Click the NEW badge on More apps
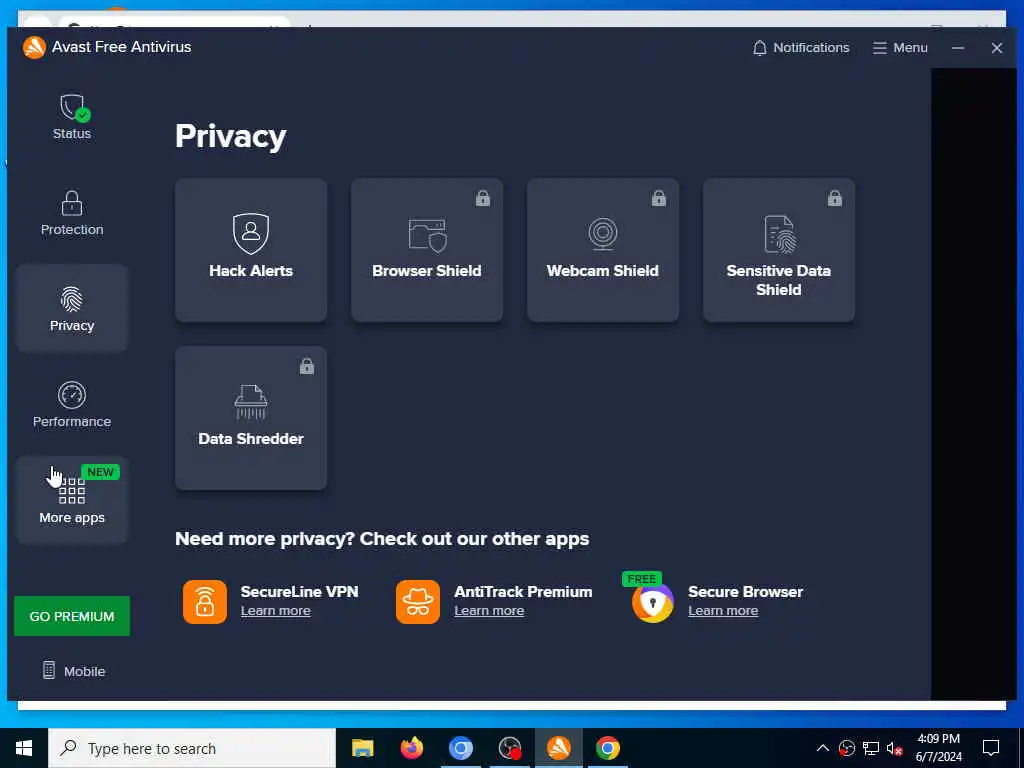This screenshot has width=1024, height=768. [101, 472]
